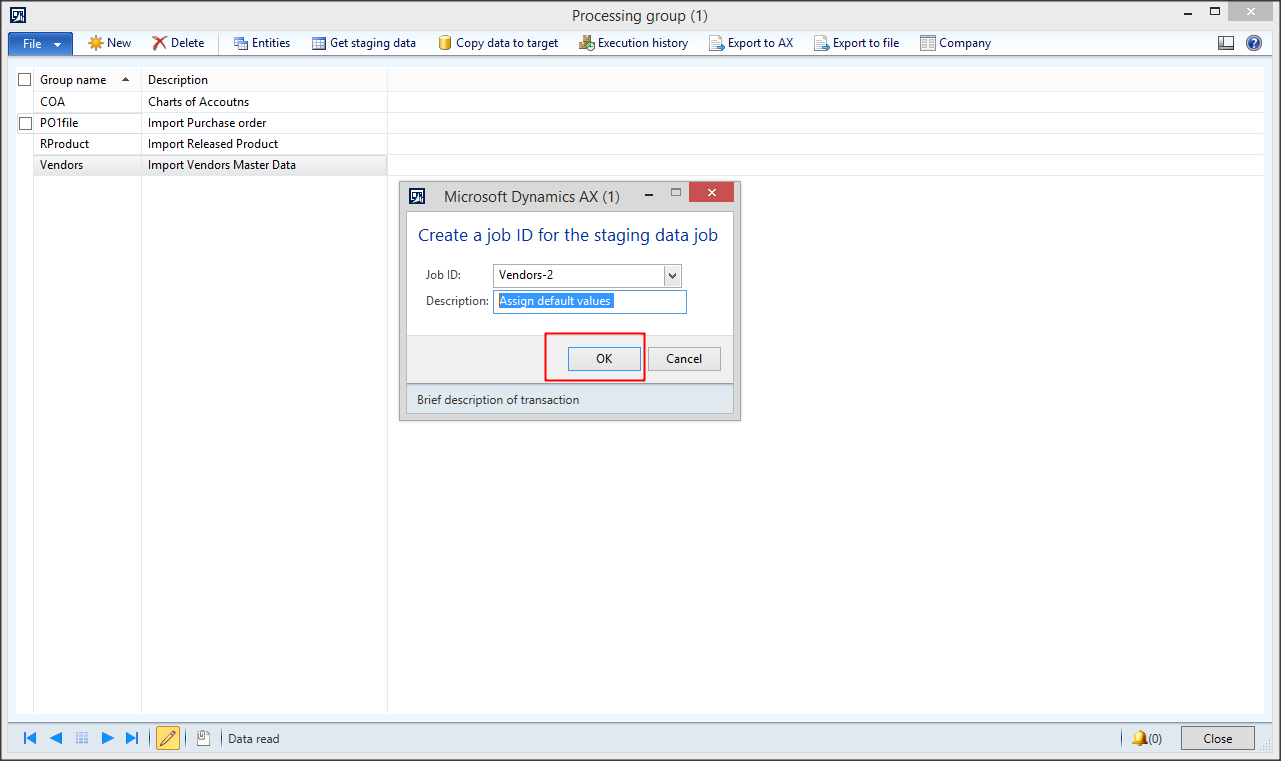Click the Company toolbar button
Viewport: 1281px width, 761px height.
[956, 43]
